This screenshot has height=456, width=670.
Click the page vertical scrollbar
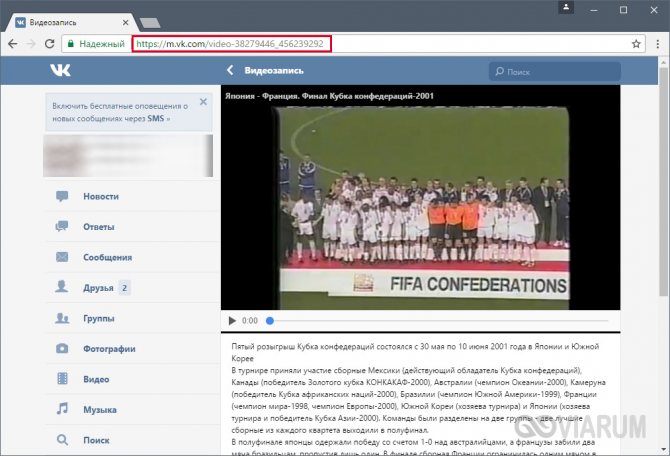click(x=663, y=182)
